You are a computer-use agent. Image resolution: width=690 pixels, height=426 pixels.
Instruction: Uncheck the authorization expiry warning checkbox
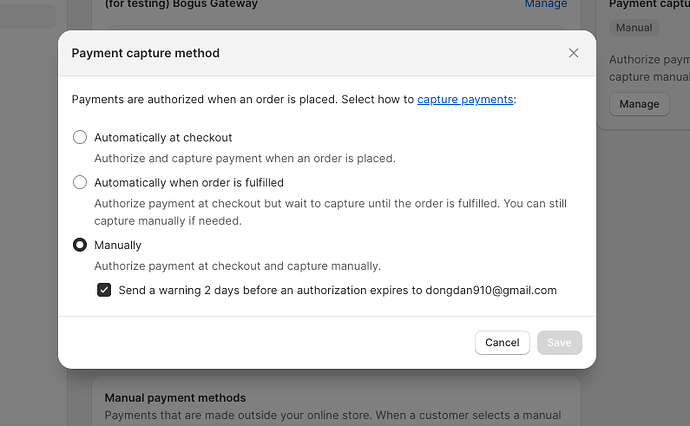pos(104,290)
